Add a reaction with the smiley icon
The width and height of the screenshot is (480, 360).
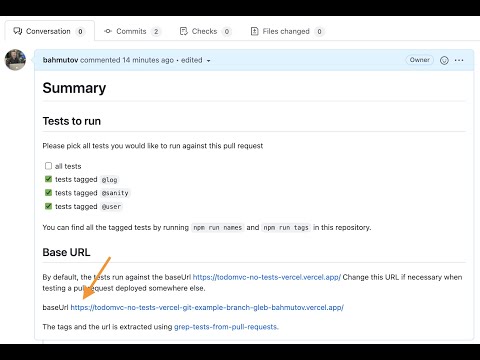coord(444,60)
